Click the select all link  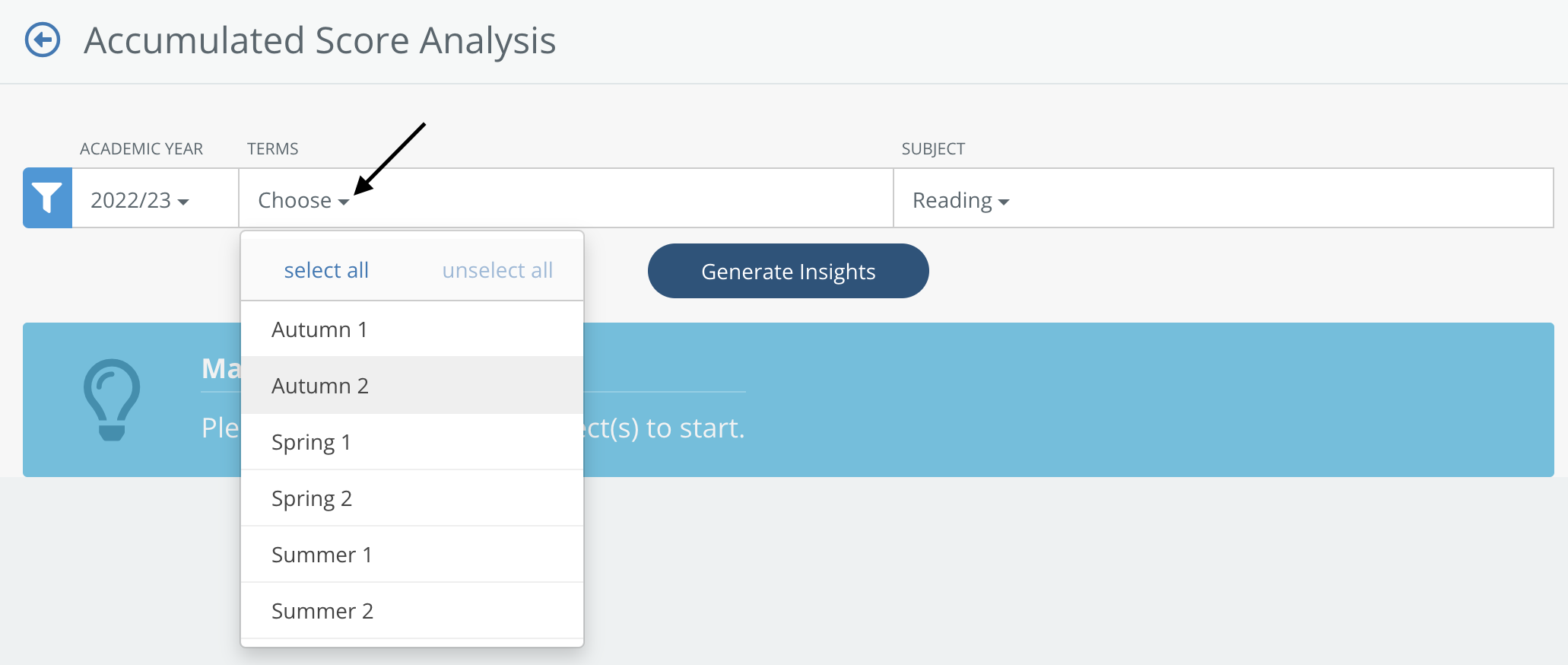coord(326,270)
